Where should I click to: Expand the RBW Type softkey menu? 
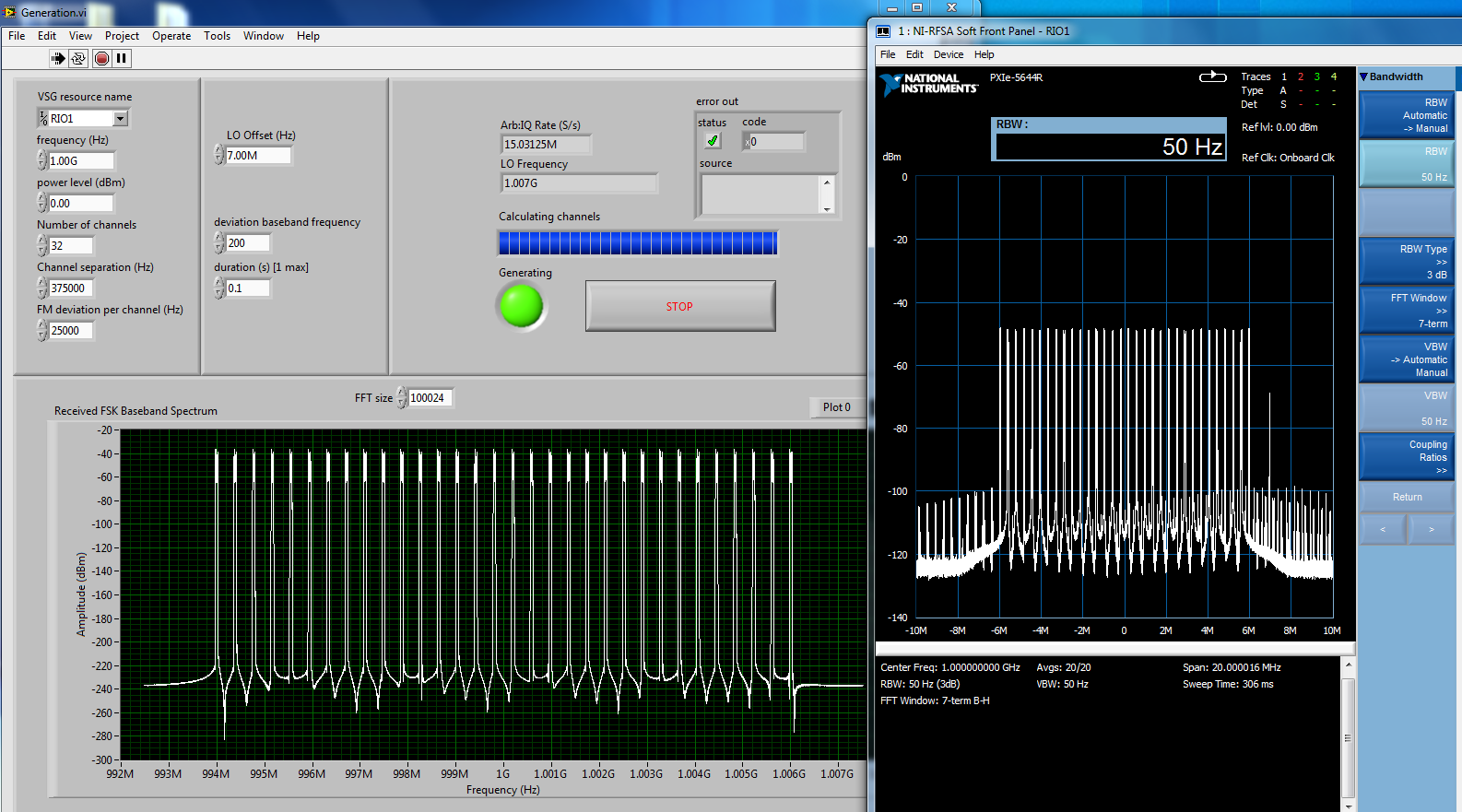[x=1406, y=262]
